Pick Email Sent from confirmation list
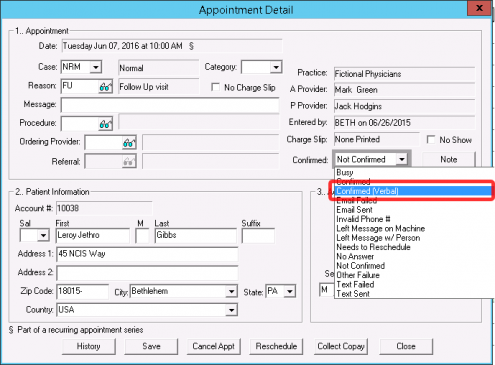Screen dimensions: 495x365 click(354, 210)
